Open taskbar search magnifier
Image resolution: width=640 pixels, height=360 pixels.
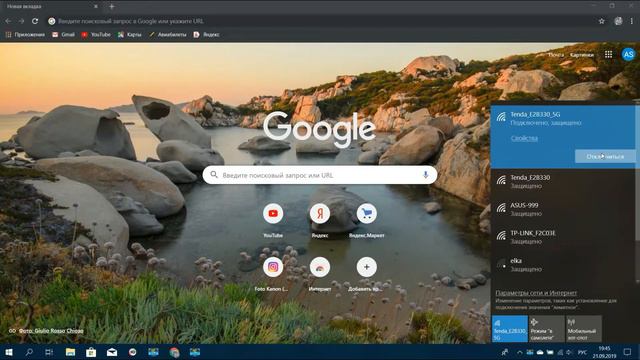[x=29, y=352]
